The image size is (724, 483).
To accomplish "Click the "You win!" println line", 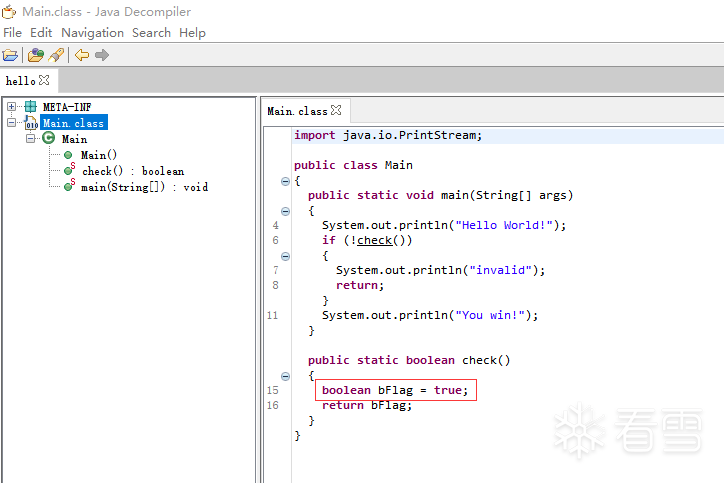I will click(430, 315).
